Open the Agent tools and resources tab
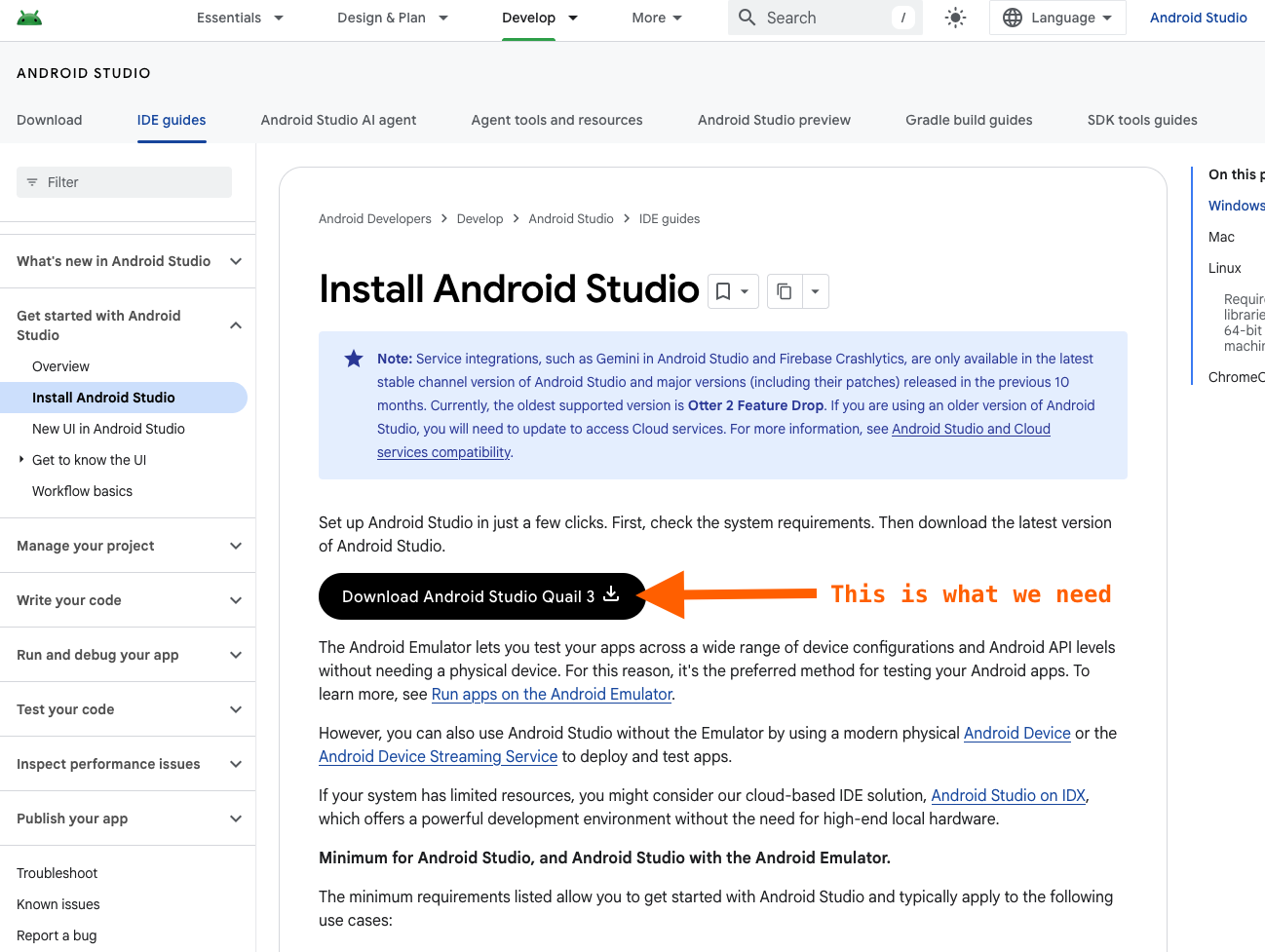 (x=556, y=120)
